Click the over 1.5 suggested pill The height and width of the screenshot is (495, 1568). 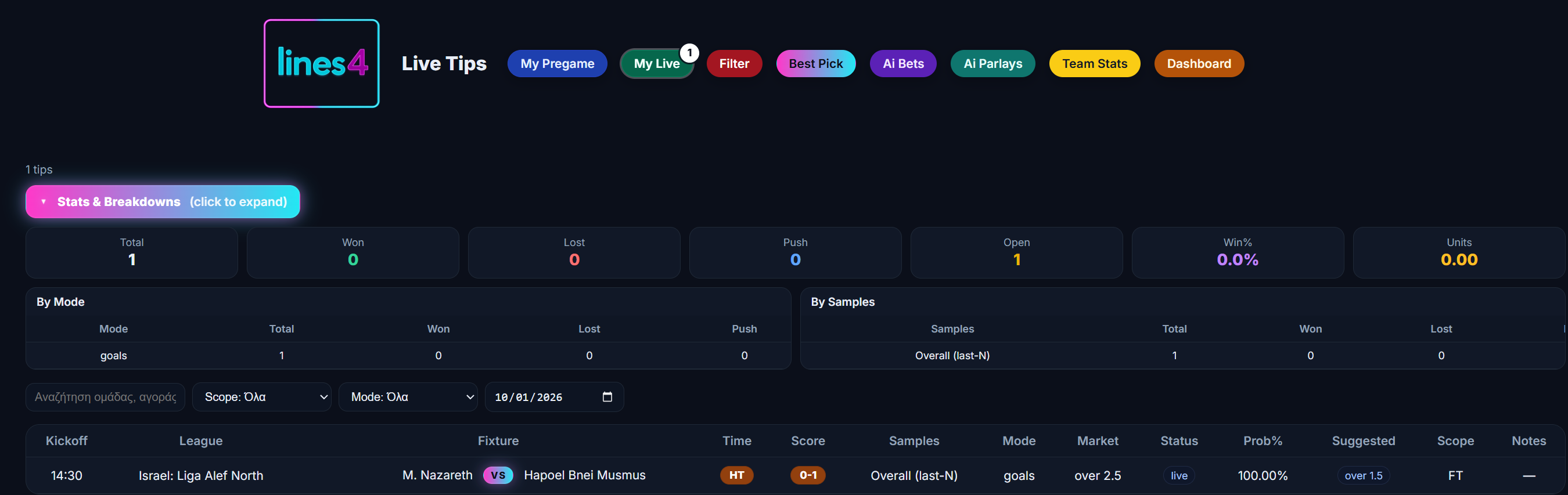1364,475
